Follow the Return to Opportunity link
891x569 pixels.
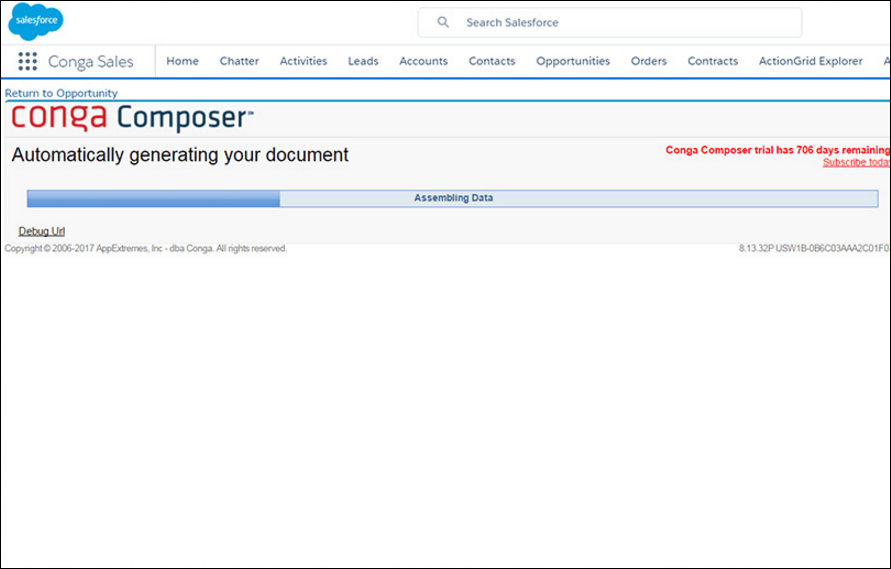pos(61,93)
